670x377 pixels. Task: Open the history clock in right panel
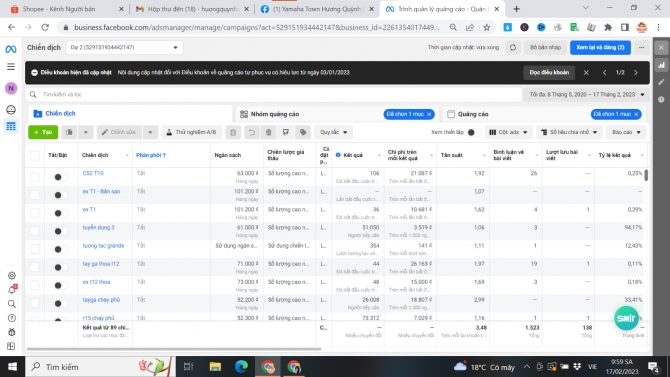pos(661,99)
